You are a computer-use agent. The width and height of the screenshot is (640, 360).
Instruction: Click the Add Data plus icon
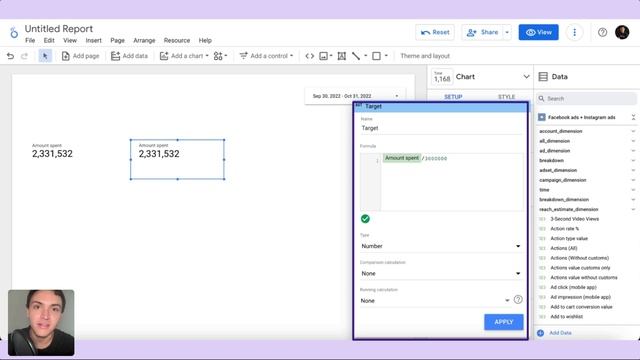point(540,333)
